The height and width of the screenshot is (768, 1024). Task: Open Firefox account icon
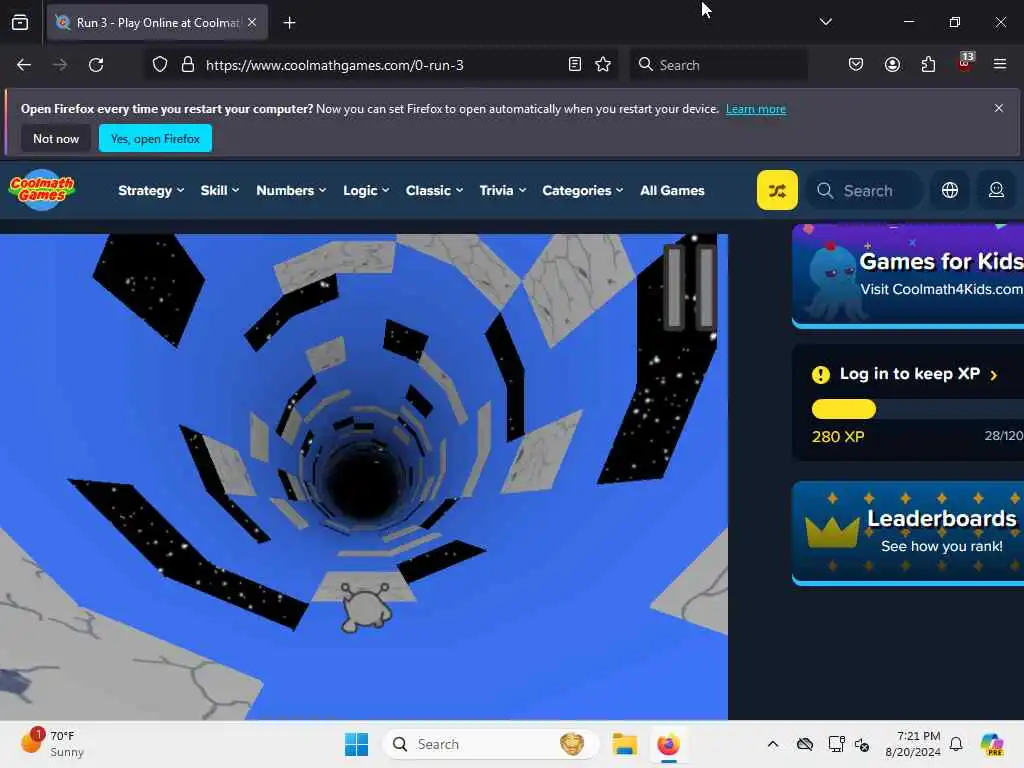pos(892,65)
